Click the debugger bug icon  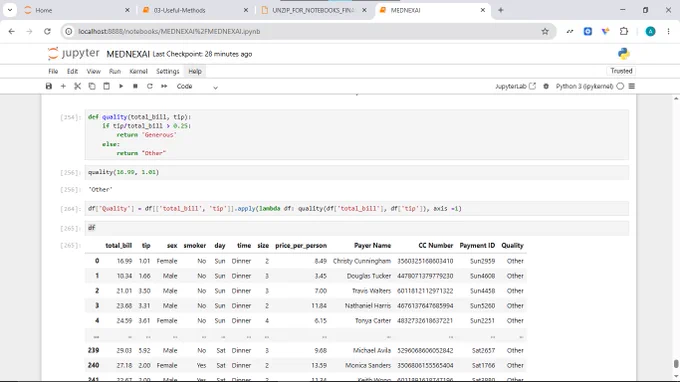click(546, 86)
